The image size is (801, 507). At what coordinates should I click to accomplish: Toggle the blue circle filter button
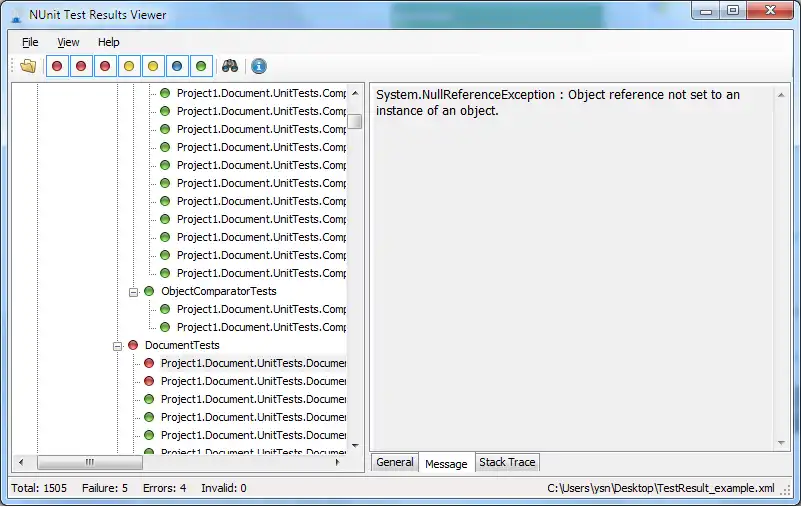177,66
